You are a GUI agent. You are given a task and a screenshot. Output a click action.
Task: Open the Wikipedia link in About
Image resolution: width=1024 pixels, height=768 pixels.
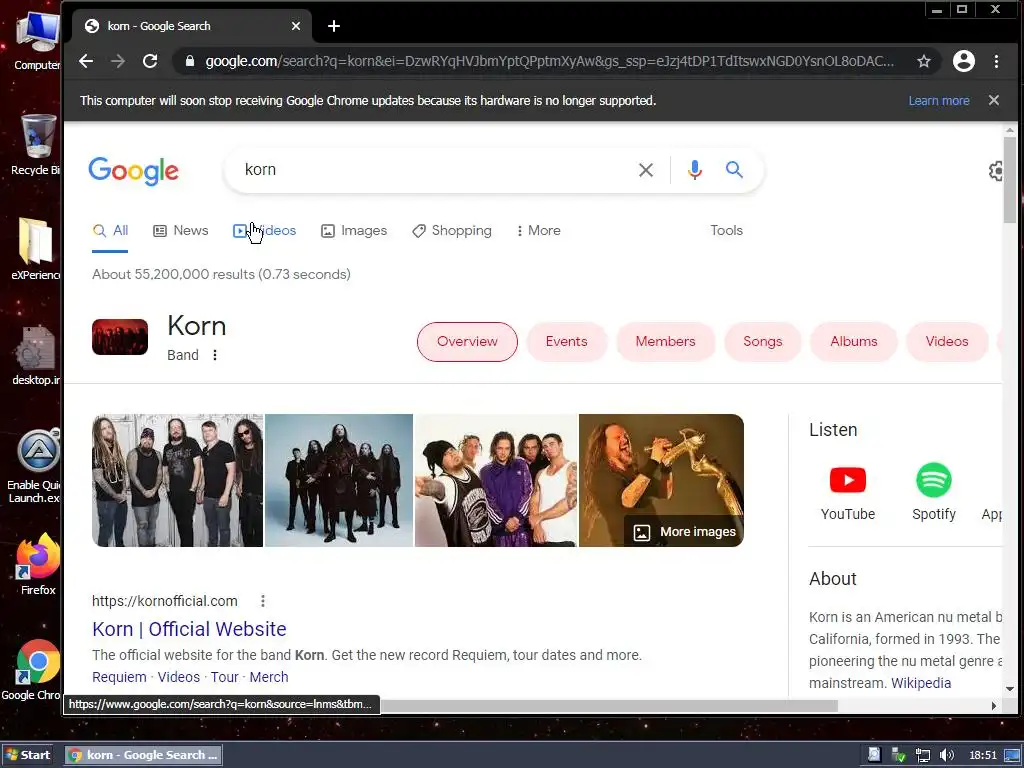coord(921,683)
